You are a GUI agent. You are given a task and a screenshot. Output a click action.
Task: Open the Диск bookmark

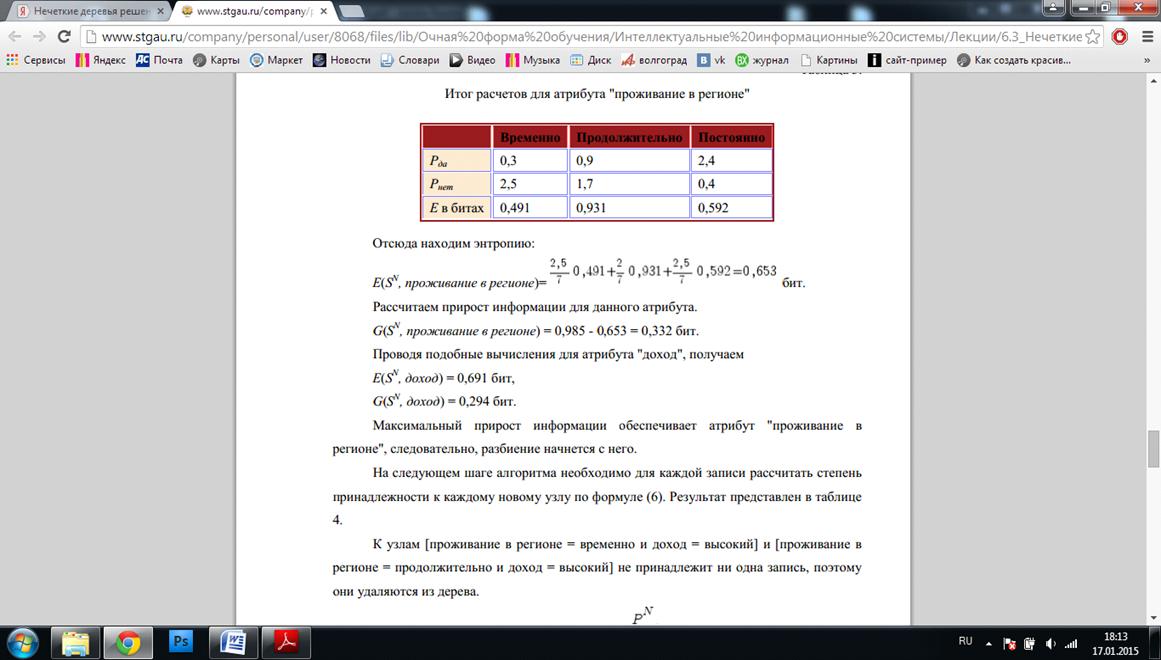(x=591, y=60)
